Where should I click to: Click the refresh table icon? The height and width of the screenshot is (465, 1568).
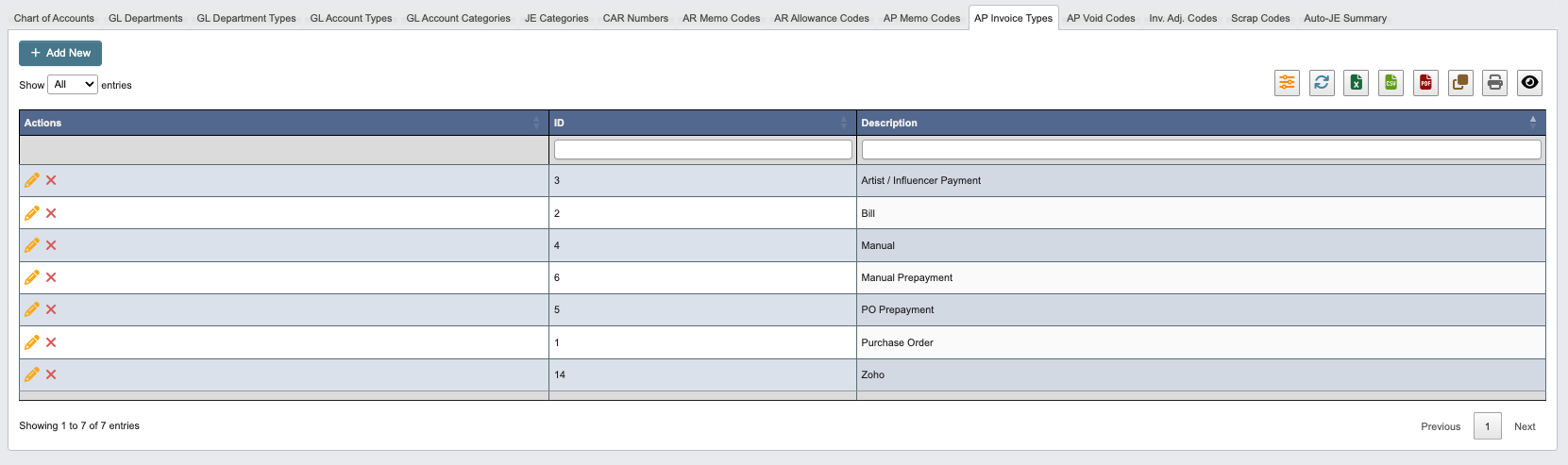click(1322, 83)
